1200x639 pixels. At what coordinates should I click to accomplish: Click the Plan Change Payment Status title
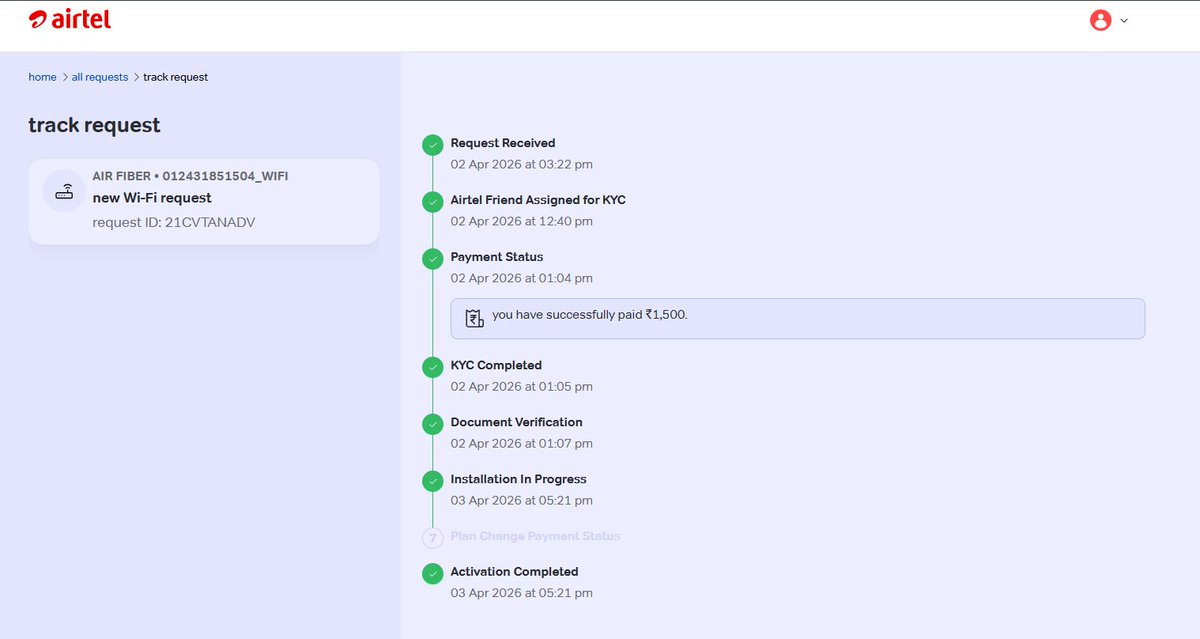coord(536,536)
